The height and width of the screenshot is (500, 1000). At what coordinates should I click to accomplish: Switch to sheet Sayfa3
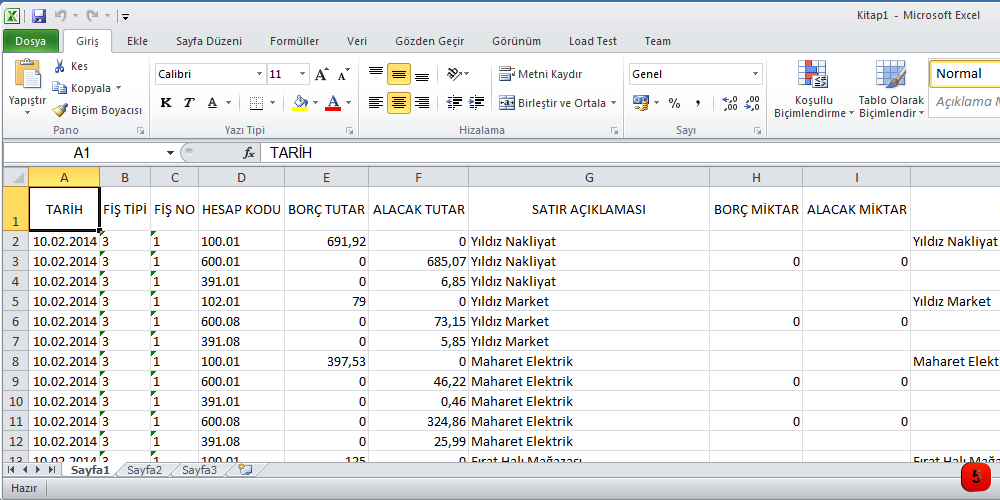tap(200, 471)
